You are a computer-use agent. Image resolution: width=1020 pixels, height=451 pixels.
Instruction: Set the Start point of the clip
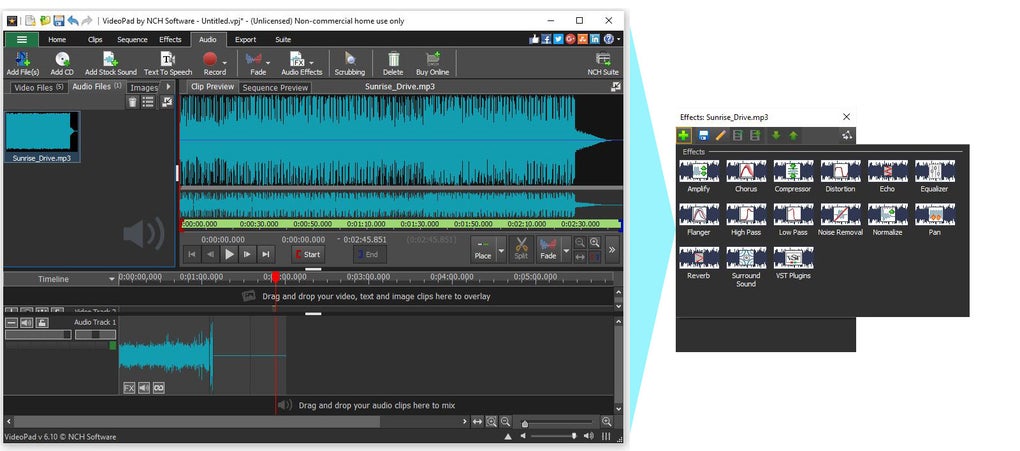307,254
